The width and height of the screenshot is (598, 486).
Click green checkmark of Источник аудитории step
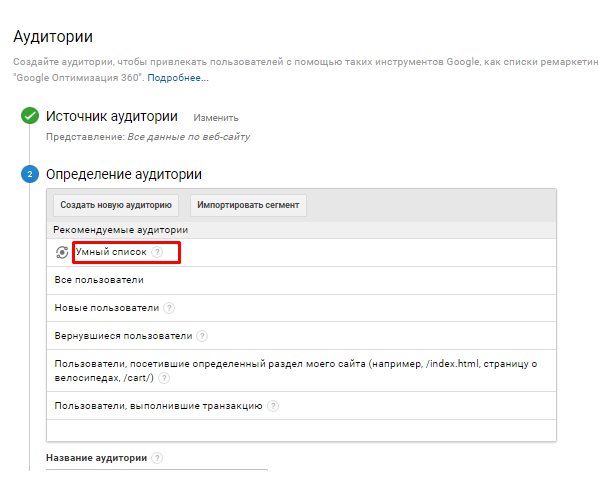coord(30,116)
